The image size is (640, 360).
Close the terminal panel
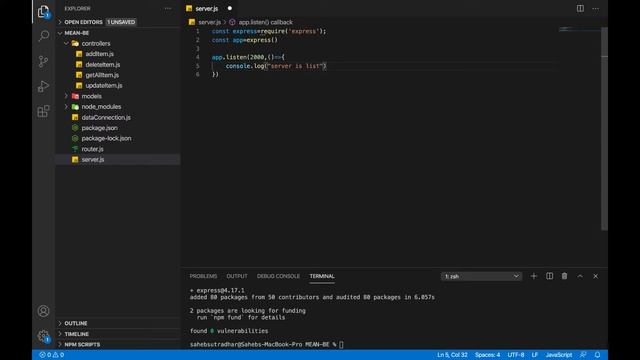pyautogui.click(x=596, y=276)
